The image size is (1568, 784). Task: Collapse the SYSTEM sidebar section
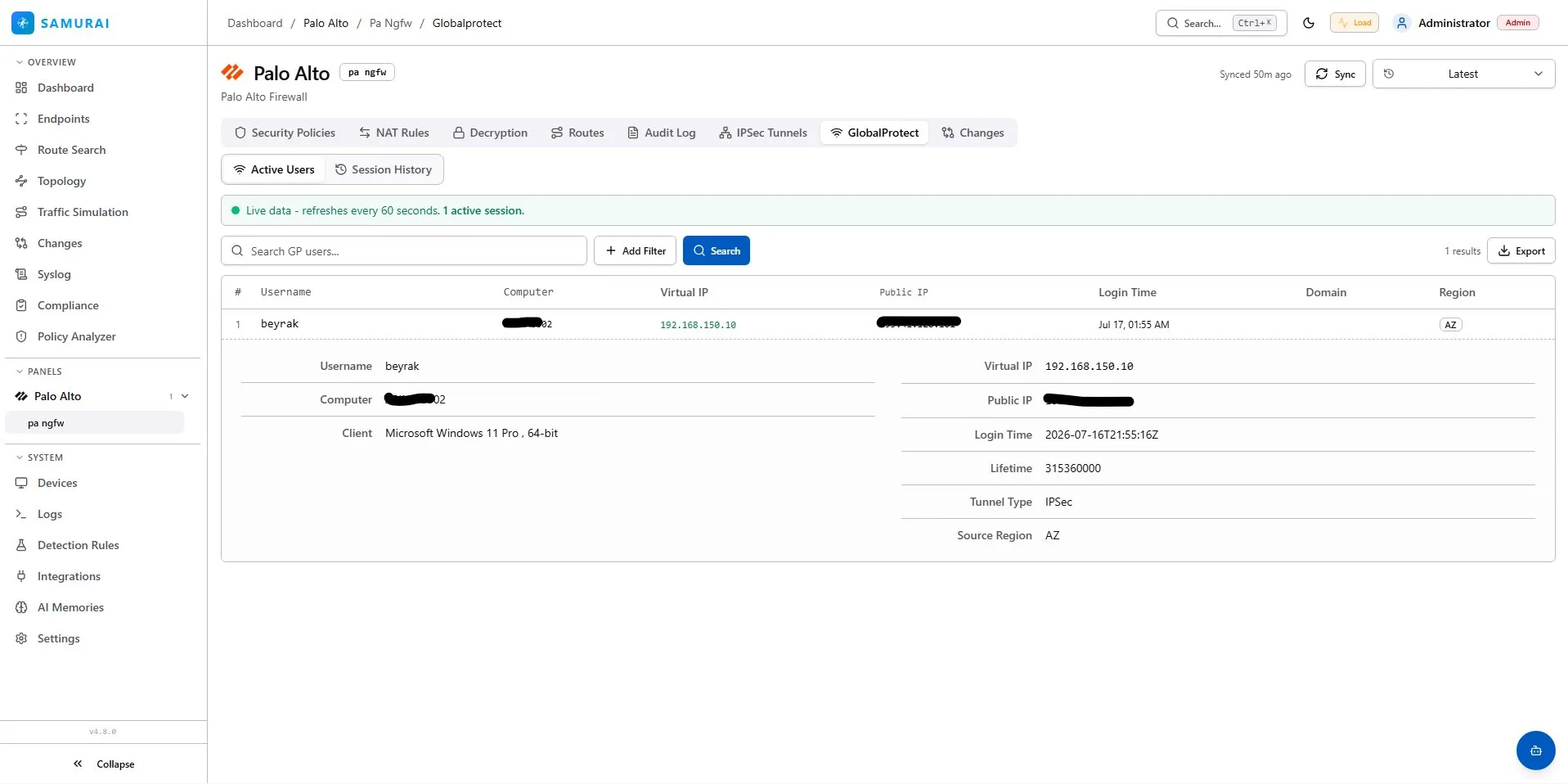point(39,457)
